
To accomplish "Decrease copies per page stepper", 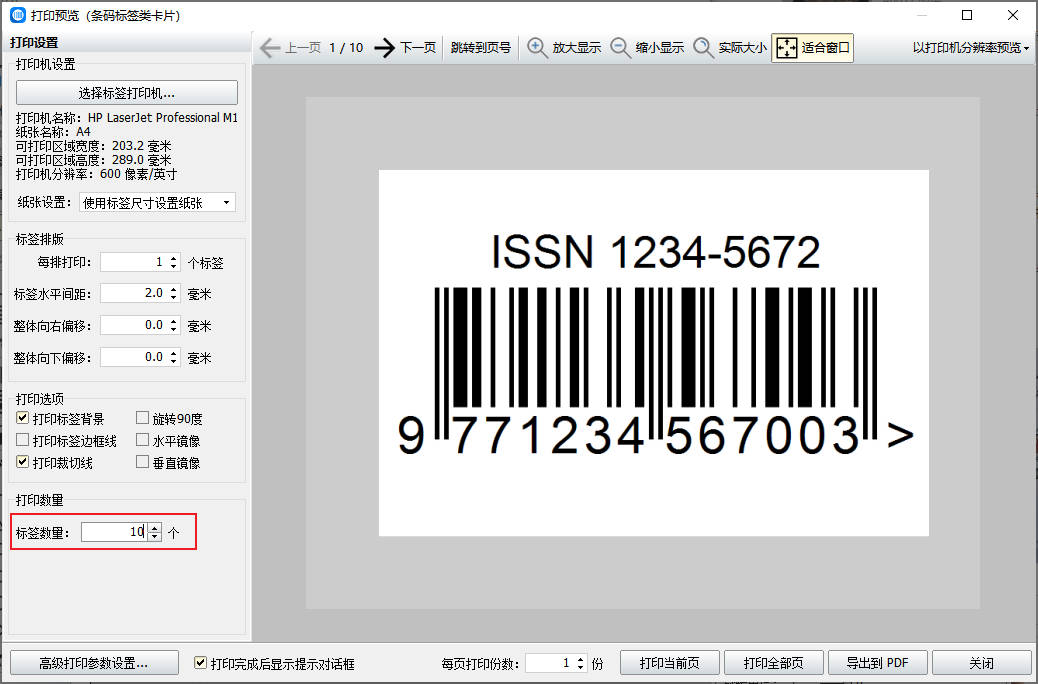I will (x=581, y=667).
